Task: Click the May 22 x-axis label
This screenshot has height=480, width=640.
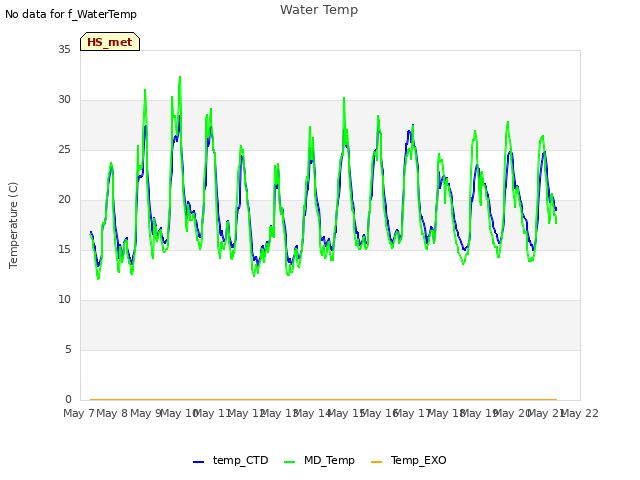Action: (580, 413)
